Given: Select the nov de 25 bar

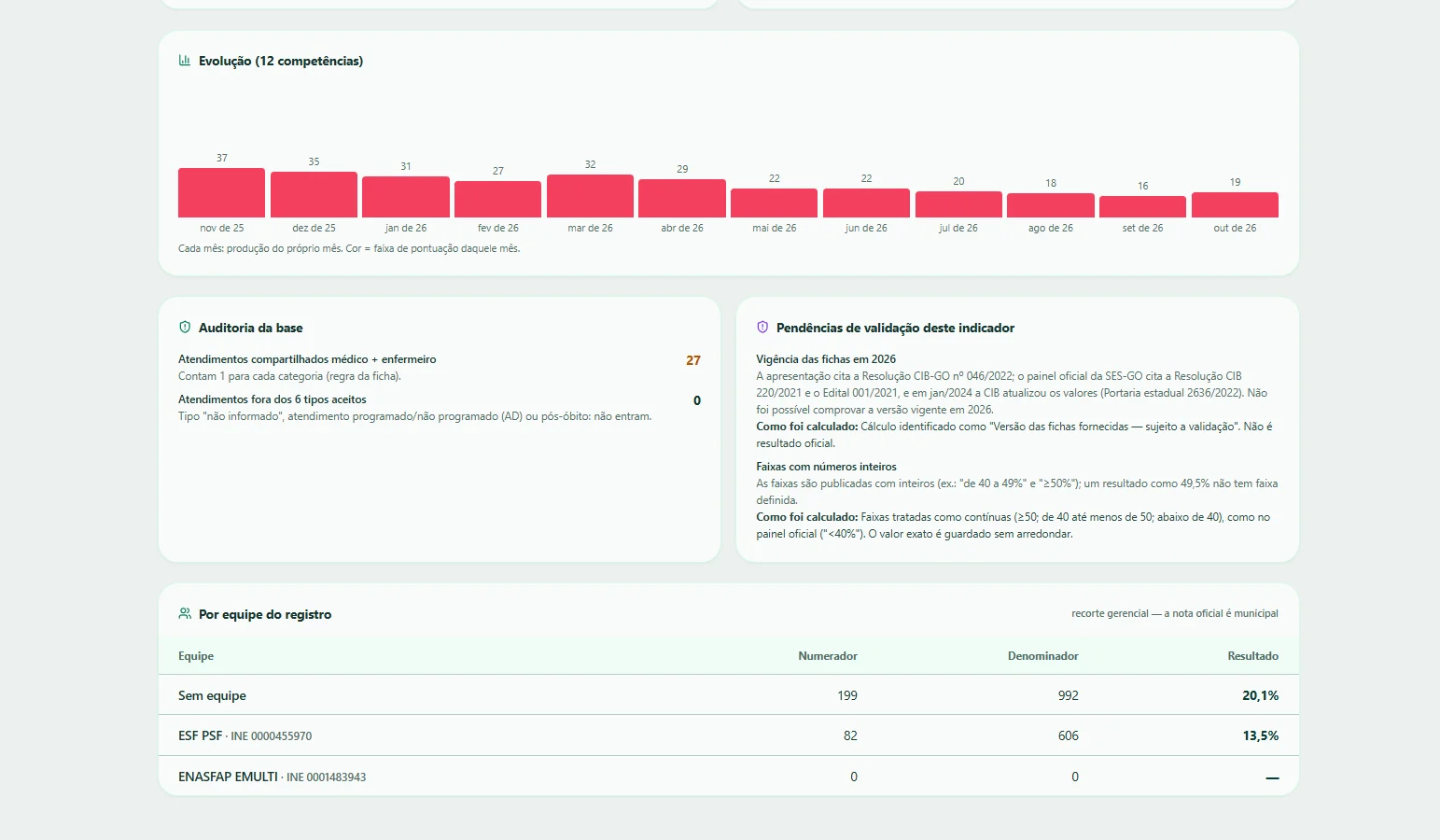Looking at the screenshot, I should [222, 193].
